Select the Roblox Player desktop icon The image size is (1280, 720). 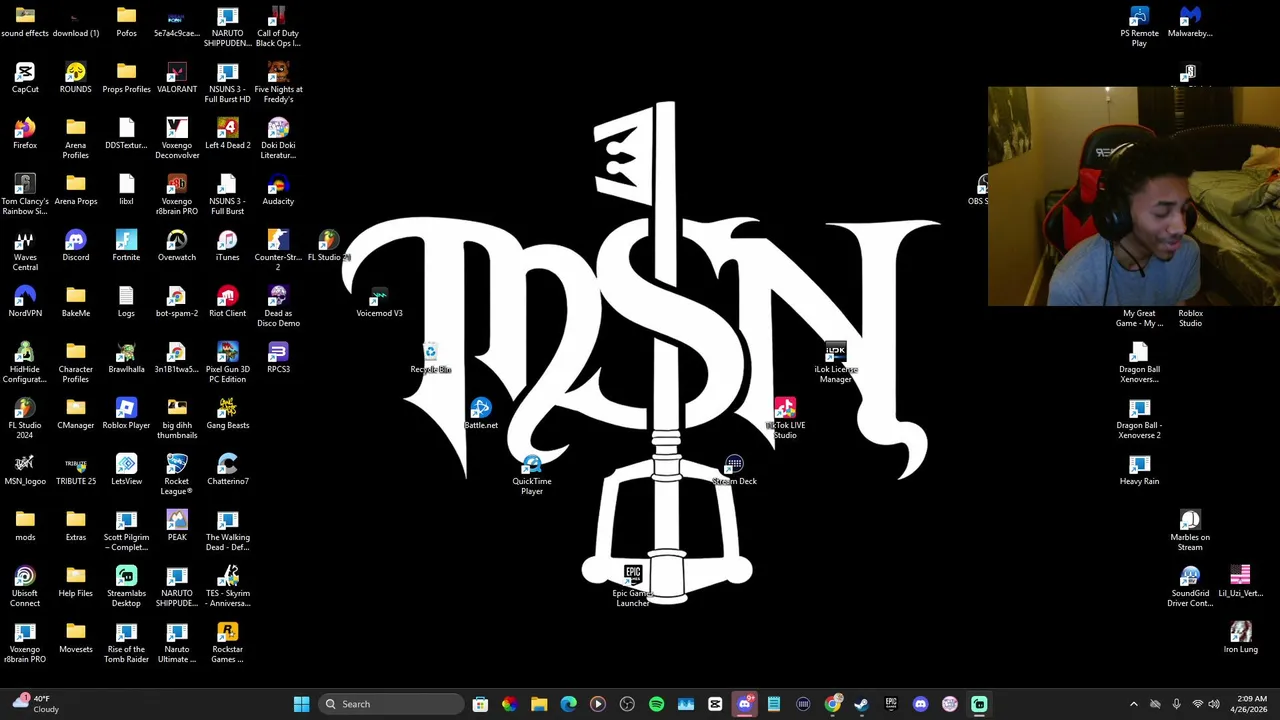(x=126, y=414)
